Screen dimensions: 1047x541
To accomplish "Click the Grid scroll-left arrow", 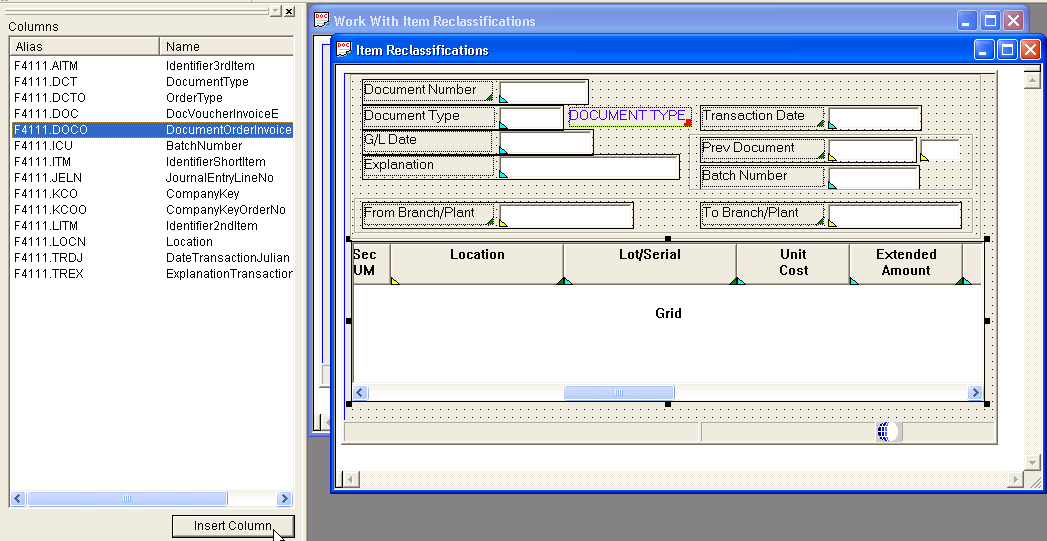I will [x=360, y=393].
